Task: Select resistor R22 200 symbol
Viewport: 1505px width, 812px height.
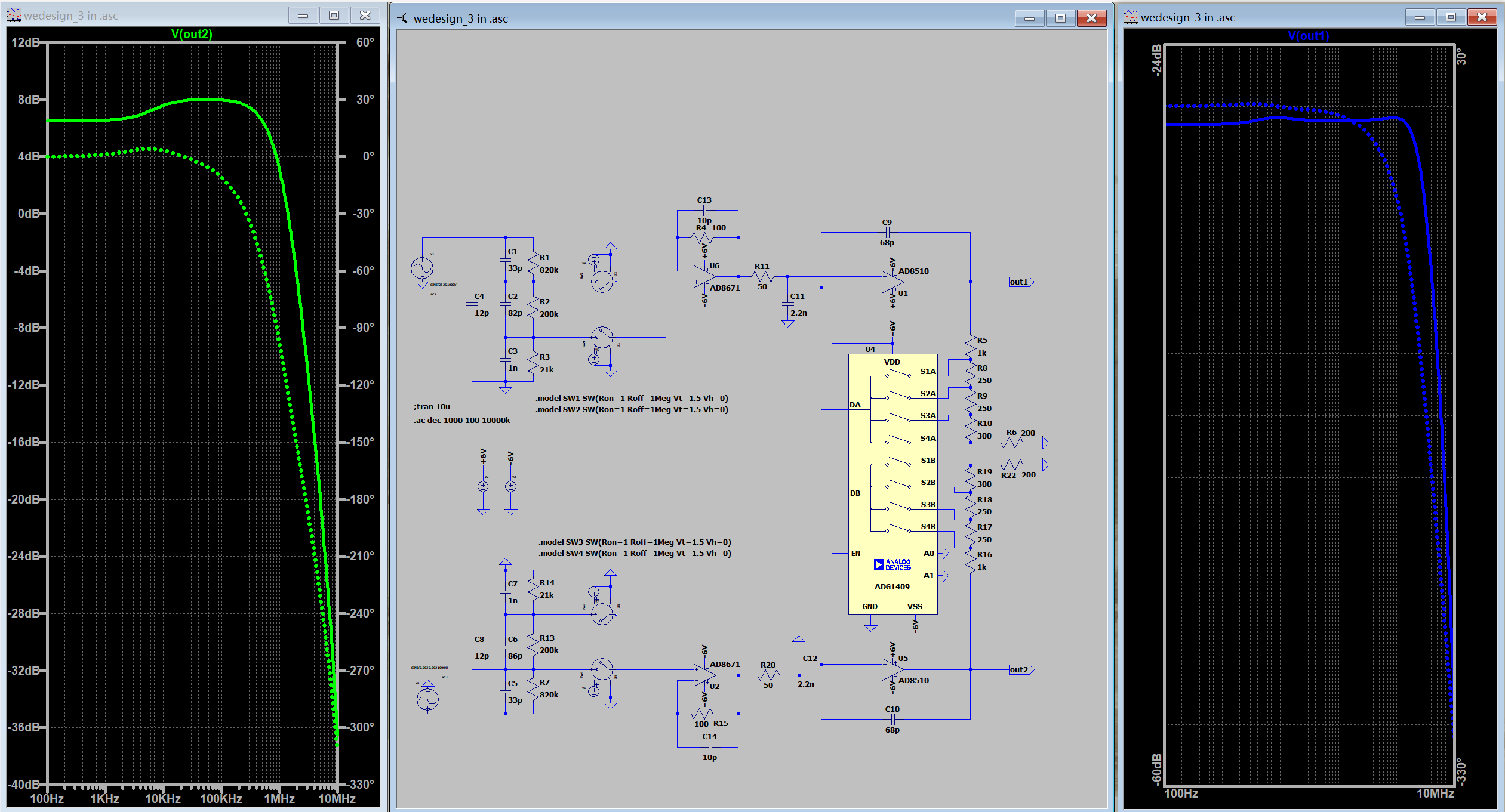Action: 1012,464
